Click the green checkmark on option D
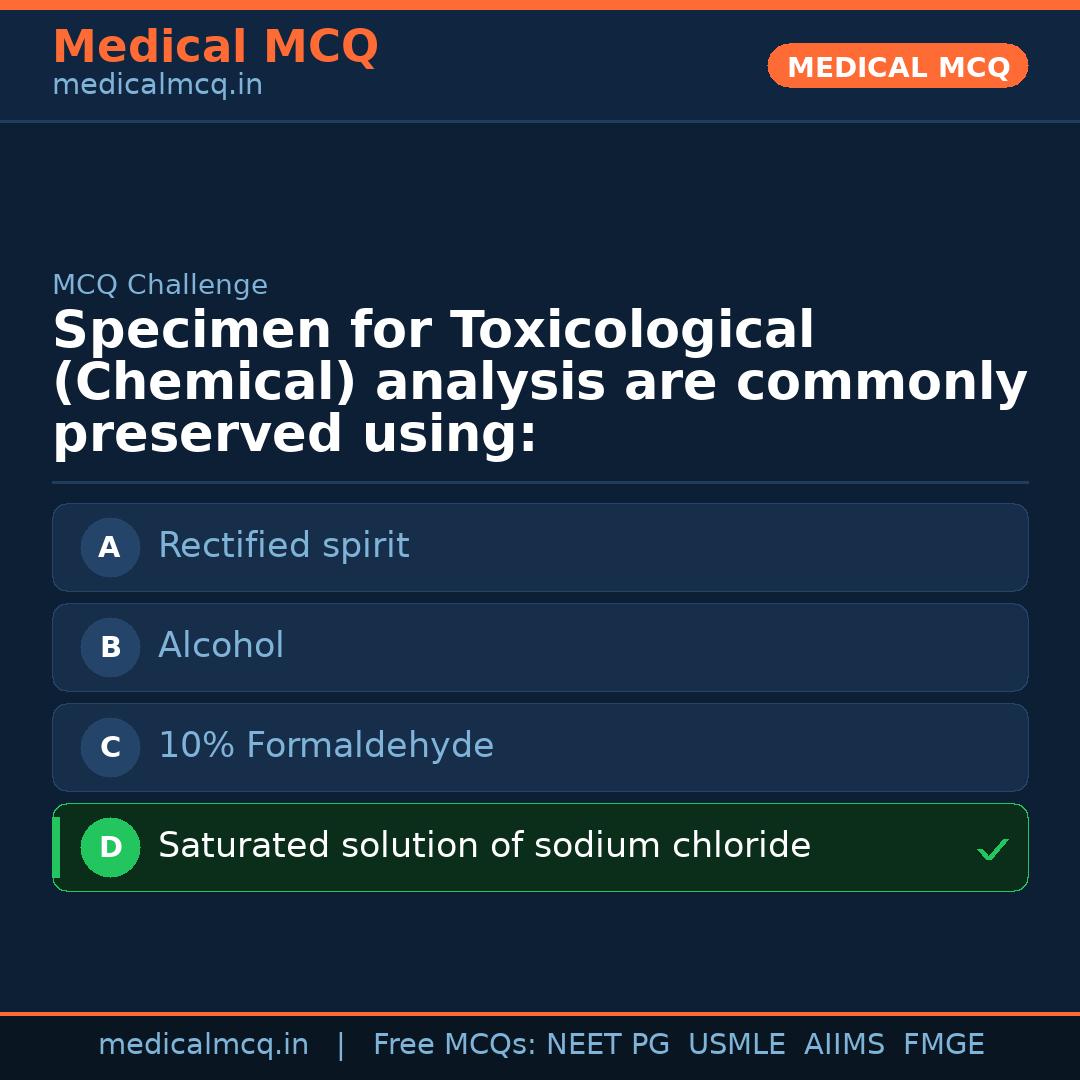The image size is (1080, 1080). 992,850
